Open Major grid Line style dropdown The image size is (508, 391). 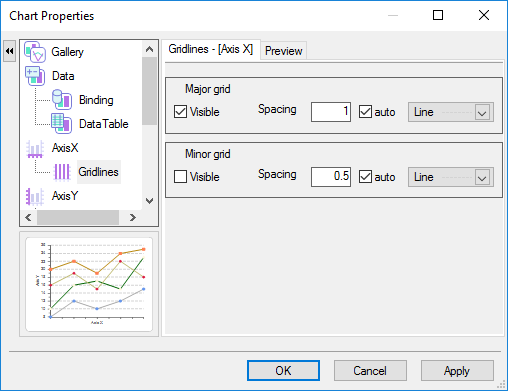[451, 112]
